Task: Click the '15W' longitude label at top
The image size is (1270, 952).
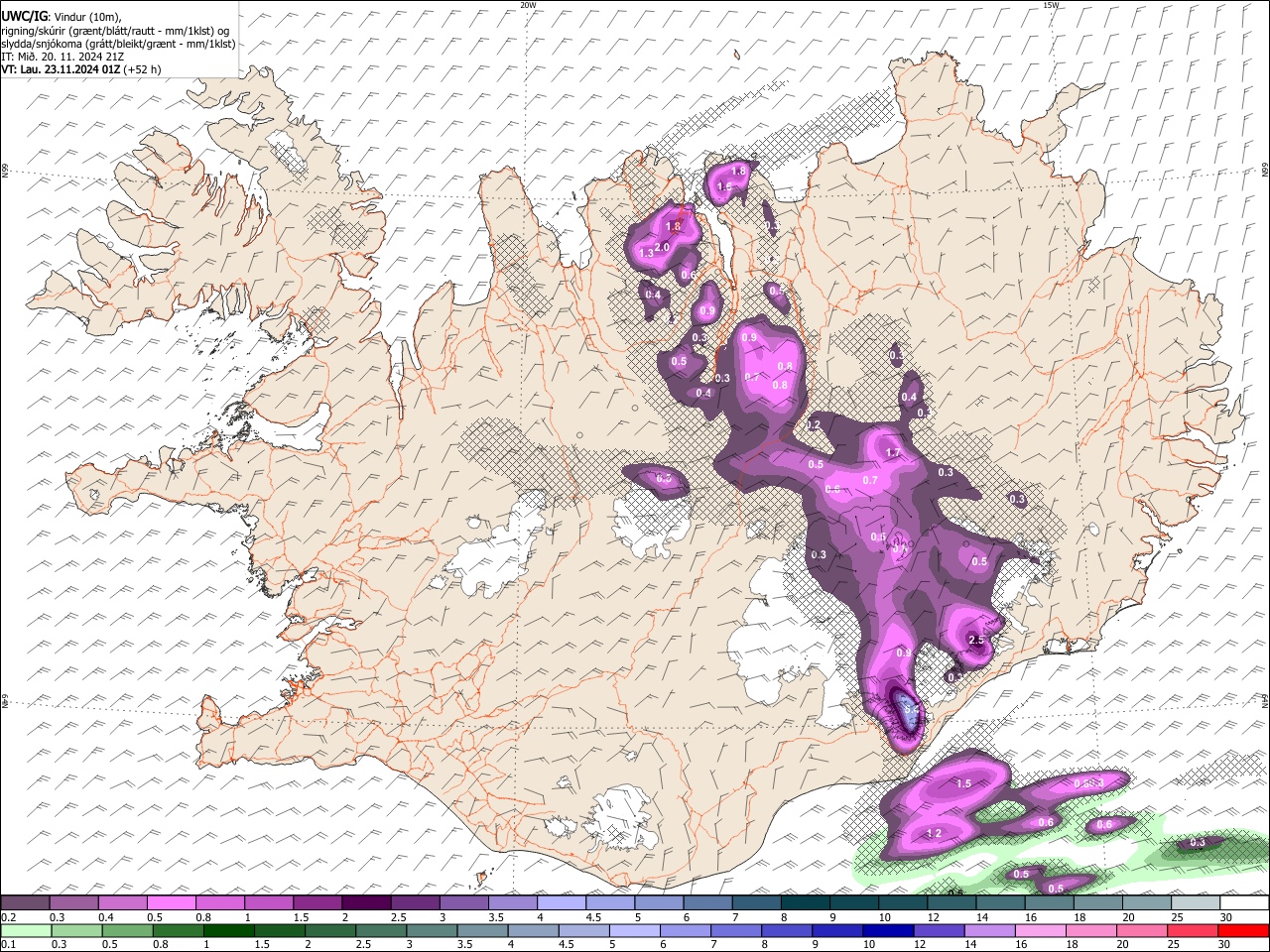Action: click(x=1051, y=5)
